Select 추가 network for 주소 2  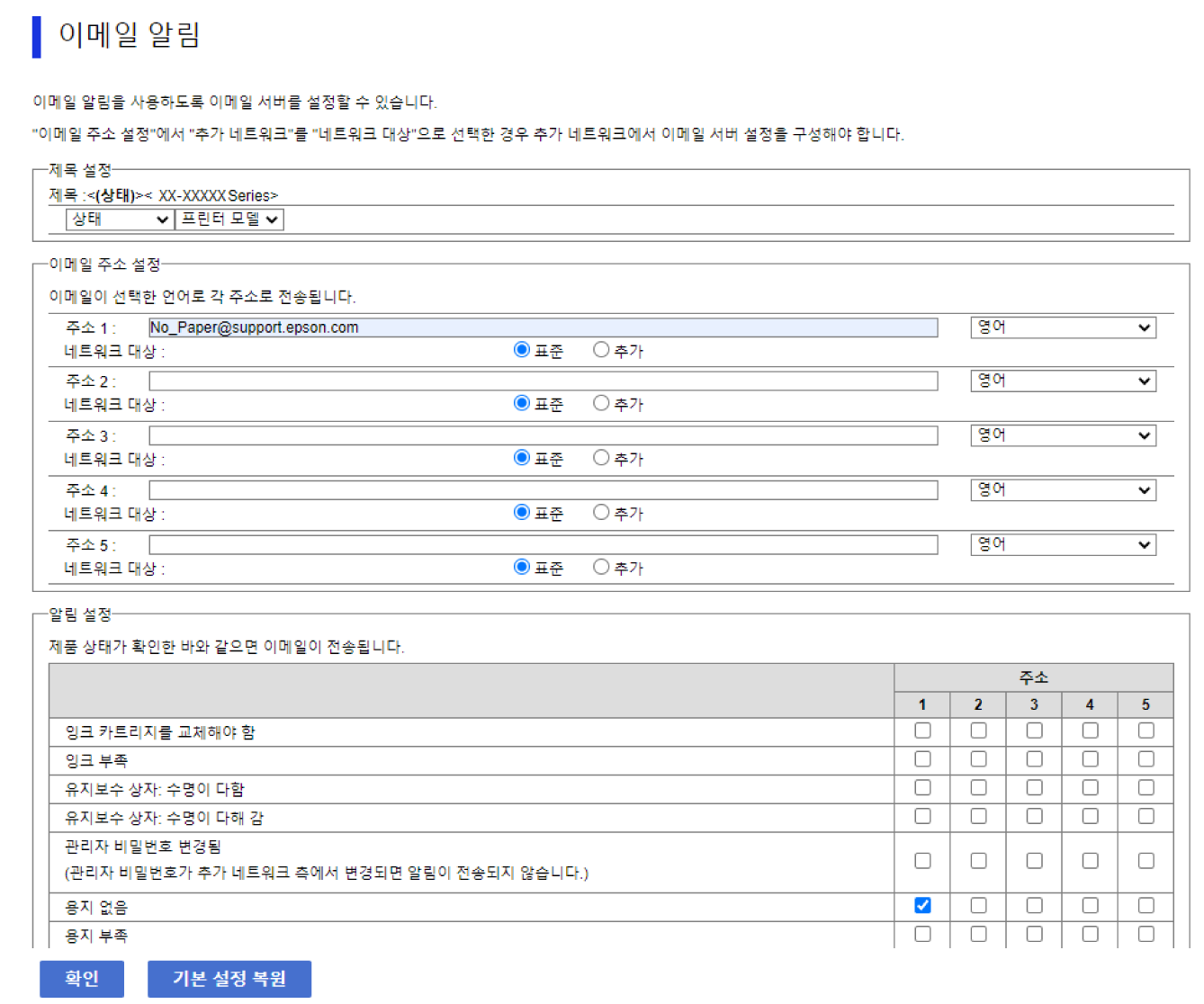601,403
